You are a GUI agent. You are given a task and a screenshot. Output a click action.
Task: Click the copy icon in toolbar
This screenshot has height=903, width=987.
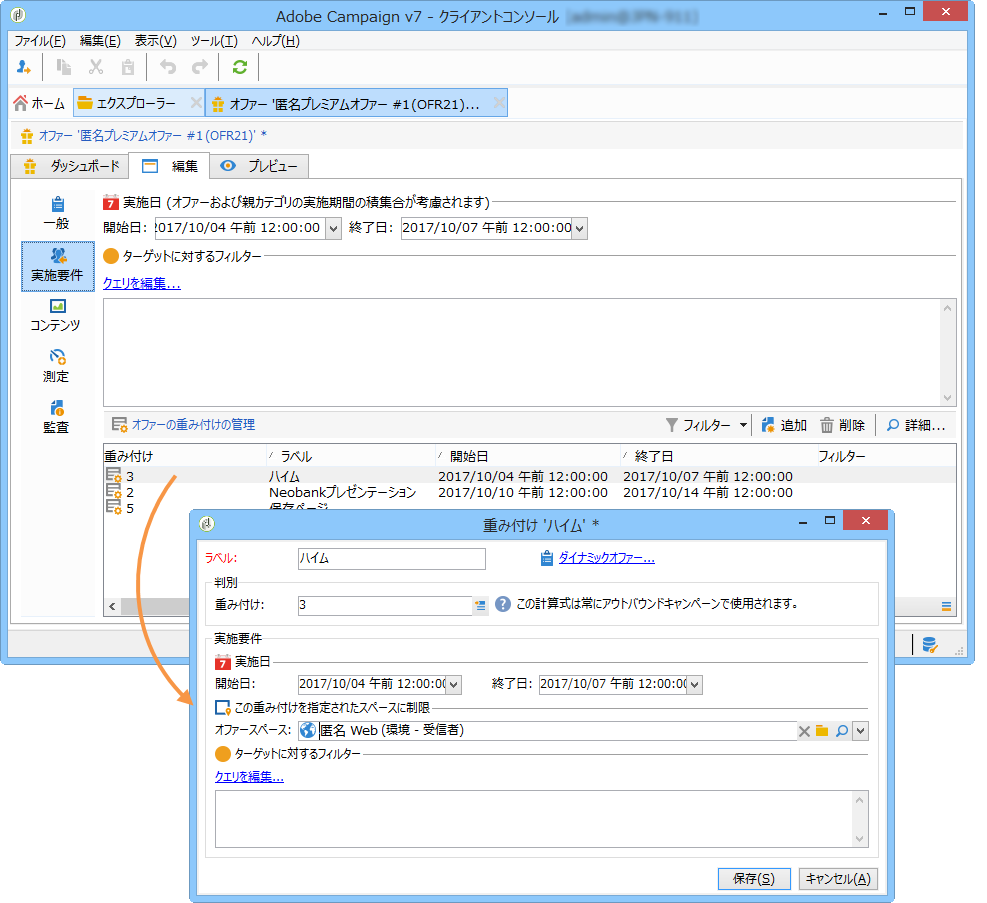point(64,67)
